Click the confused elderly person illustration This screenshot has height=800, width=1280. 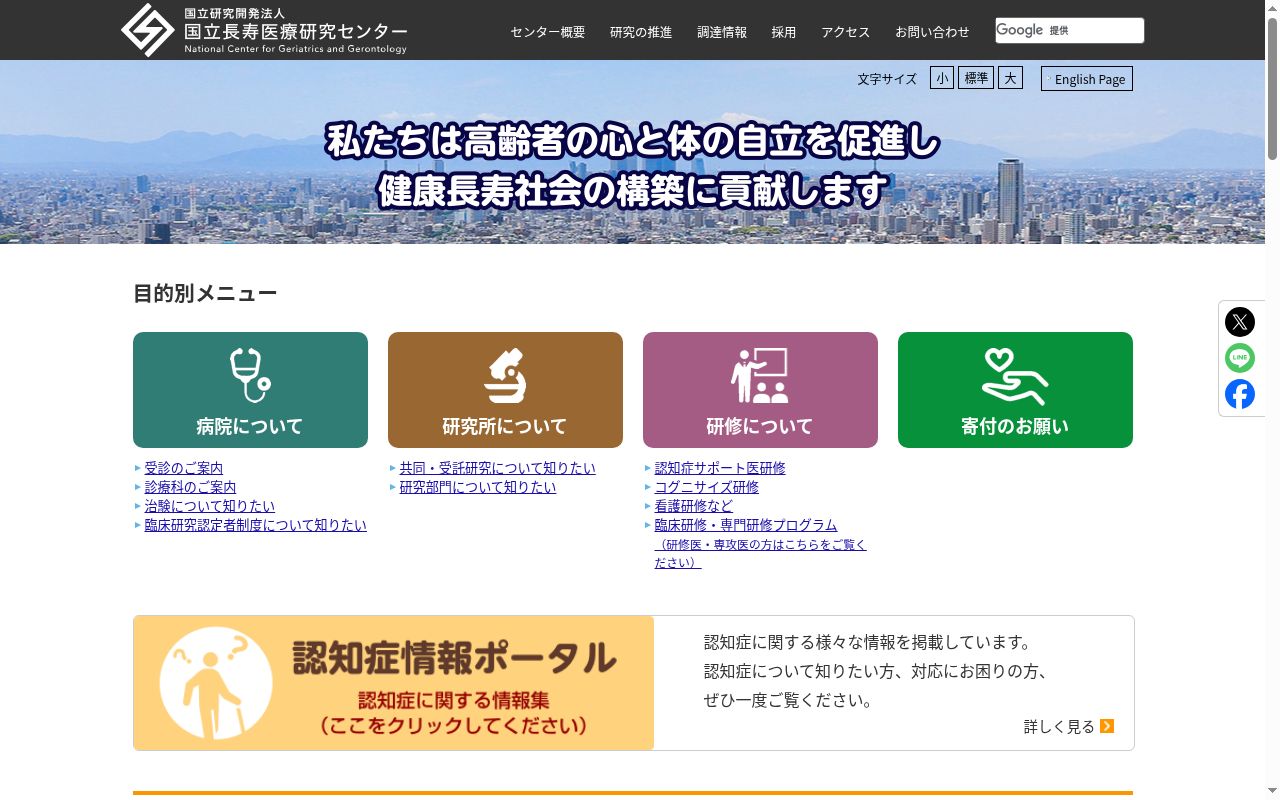[x=215, y=683]
